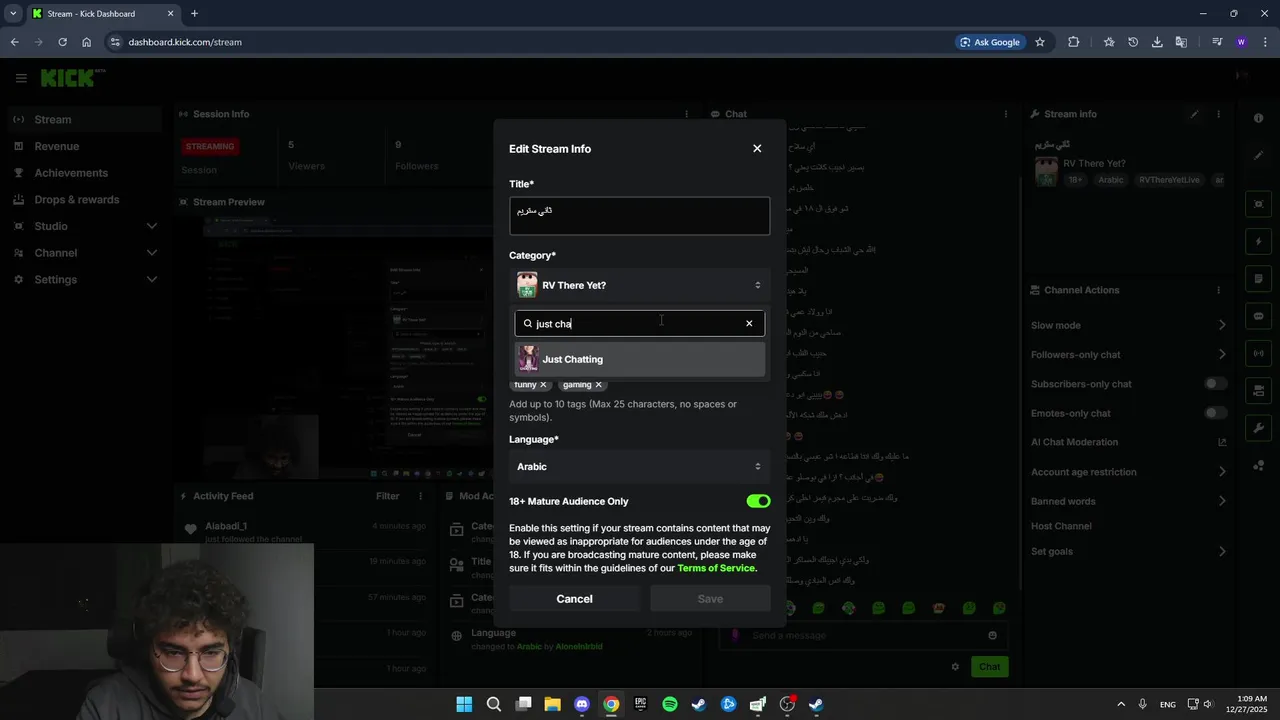
Task: Remove the funny tag
Action: [x=543, y=384]
